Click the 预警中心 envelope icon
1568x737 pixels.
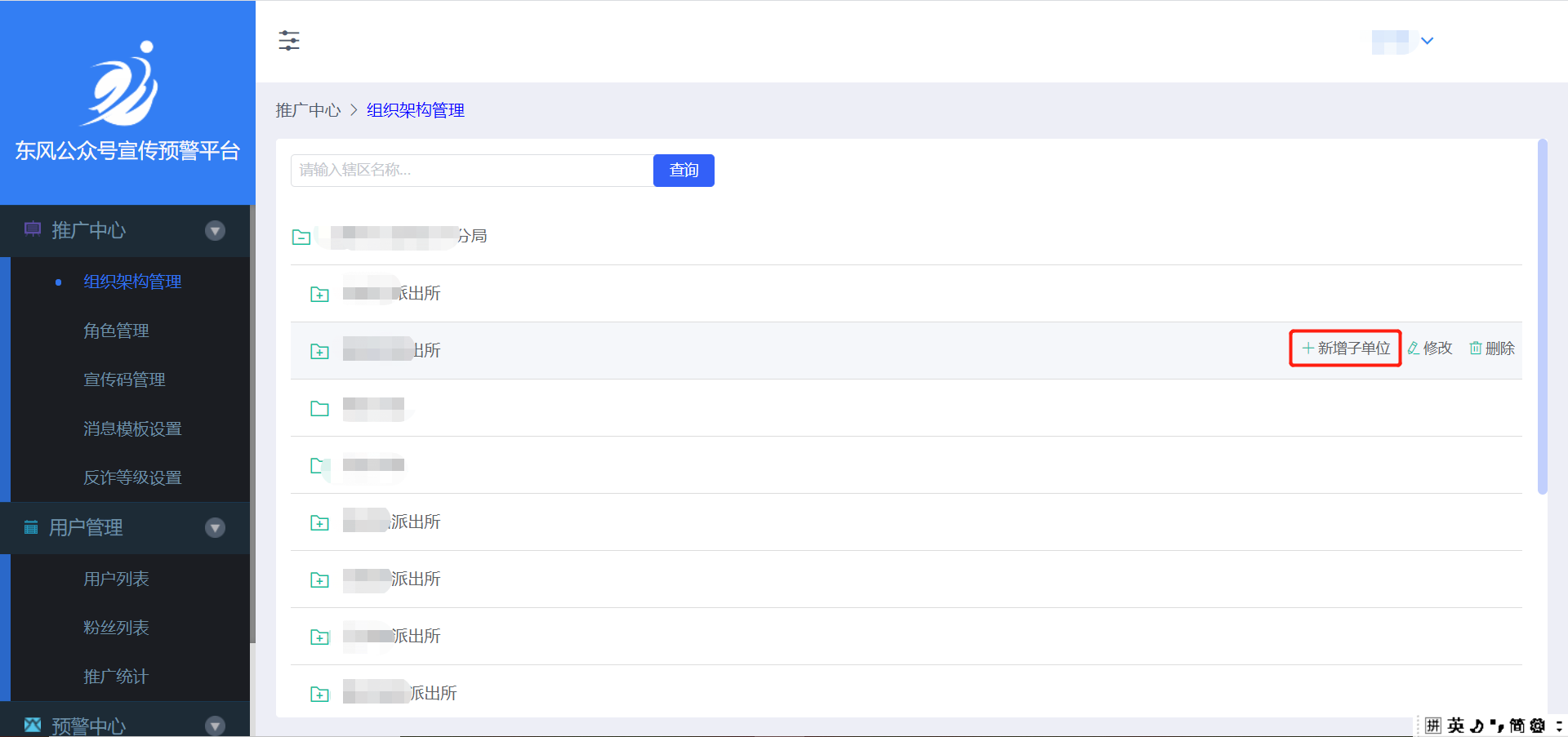[33, 725]
